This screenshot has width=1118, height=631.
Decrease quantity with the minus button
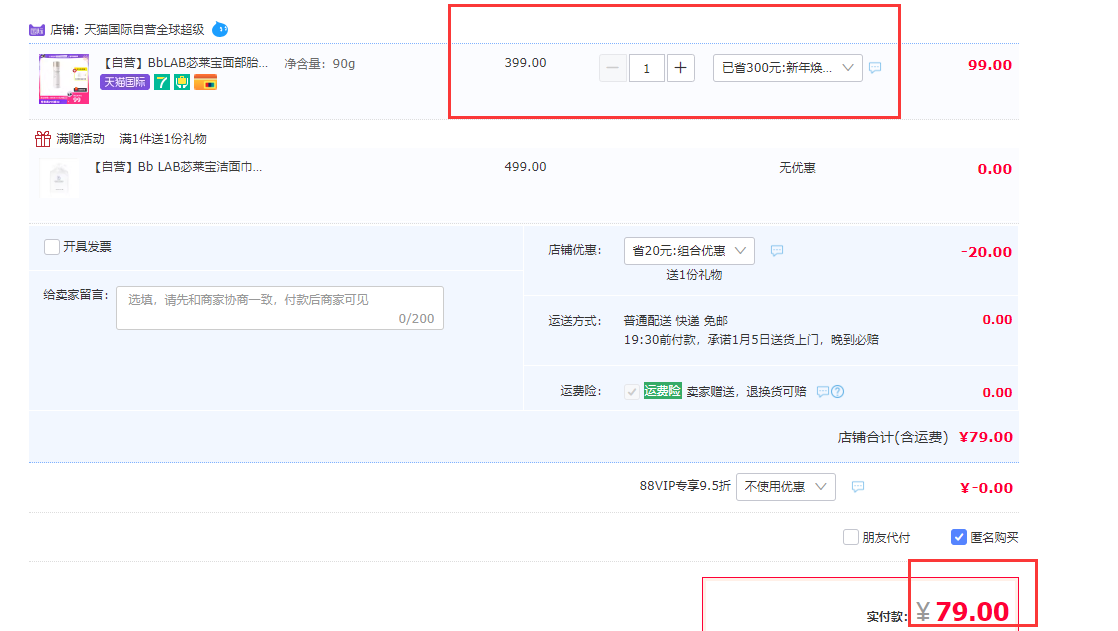[x=614, y=68]
